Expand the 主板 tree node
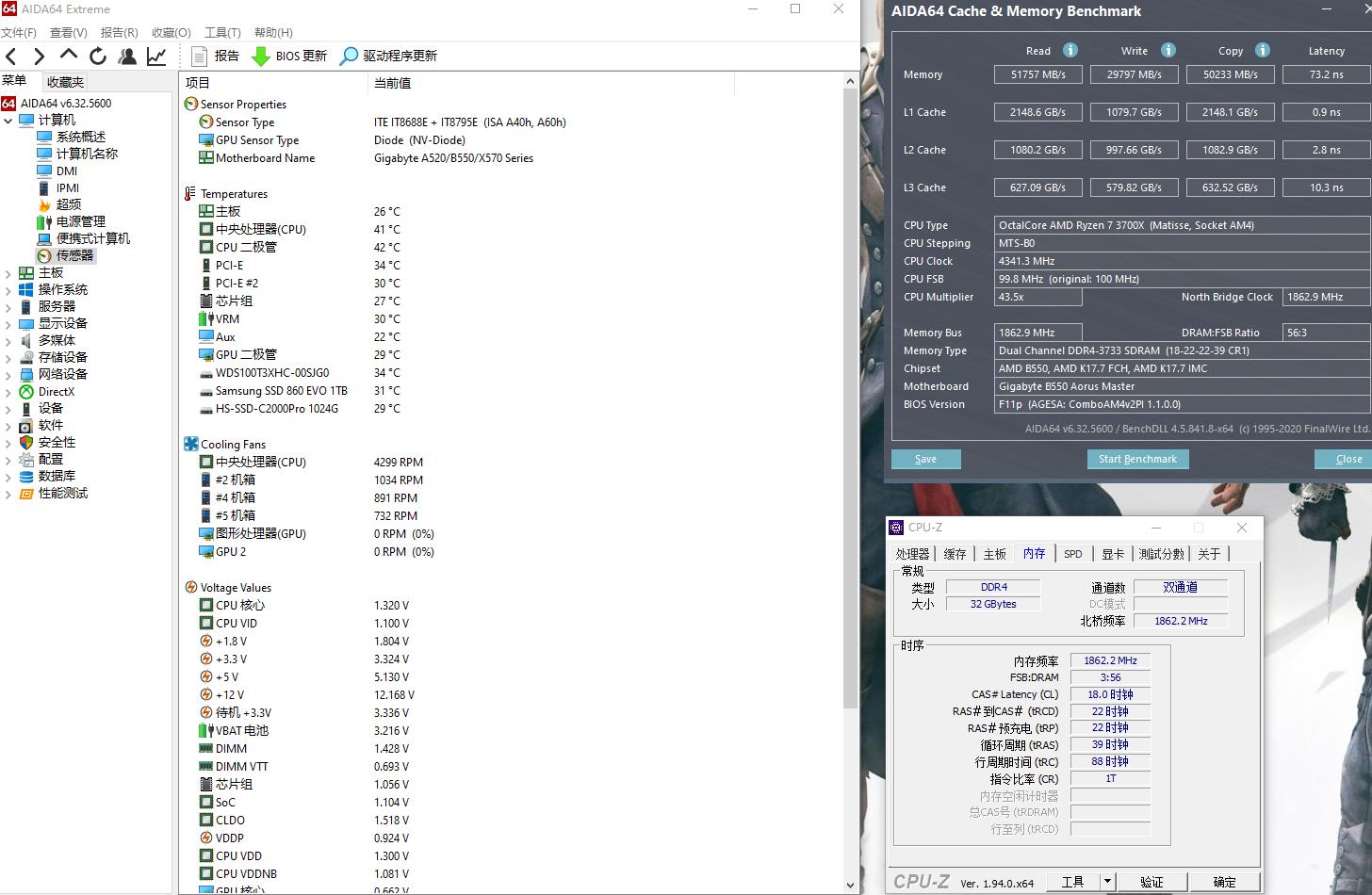The width and height of the screenshot is (1372, 895). [8, 272]
